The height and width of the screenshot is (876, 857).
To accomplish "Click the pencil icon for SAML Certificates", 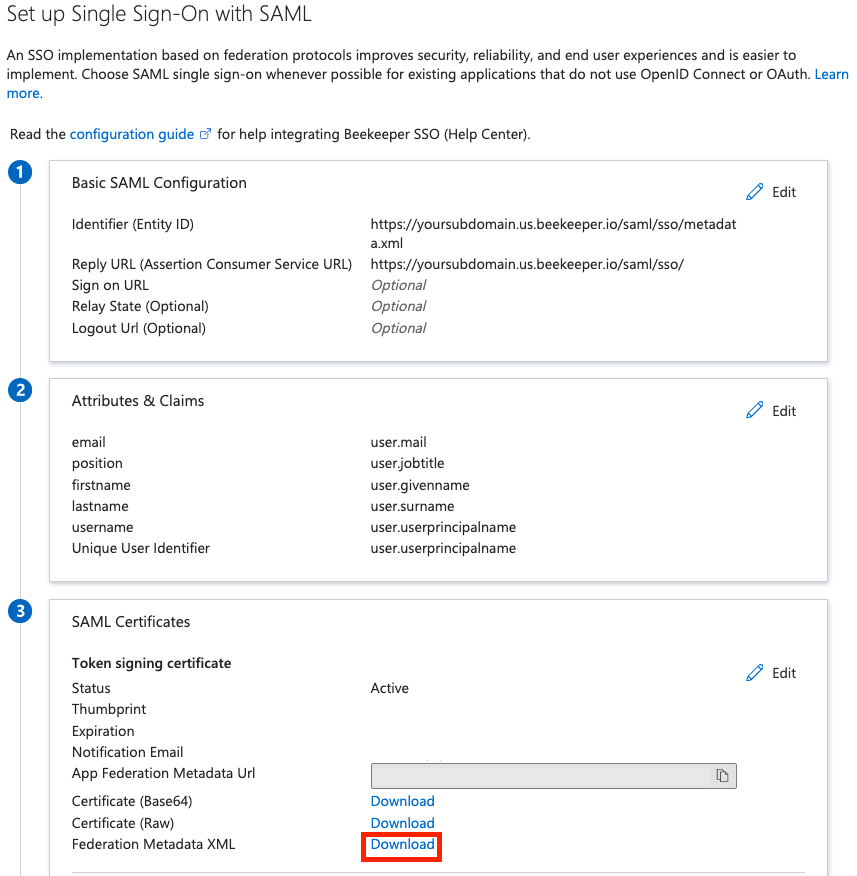I will 754,673.
